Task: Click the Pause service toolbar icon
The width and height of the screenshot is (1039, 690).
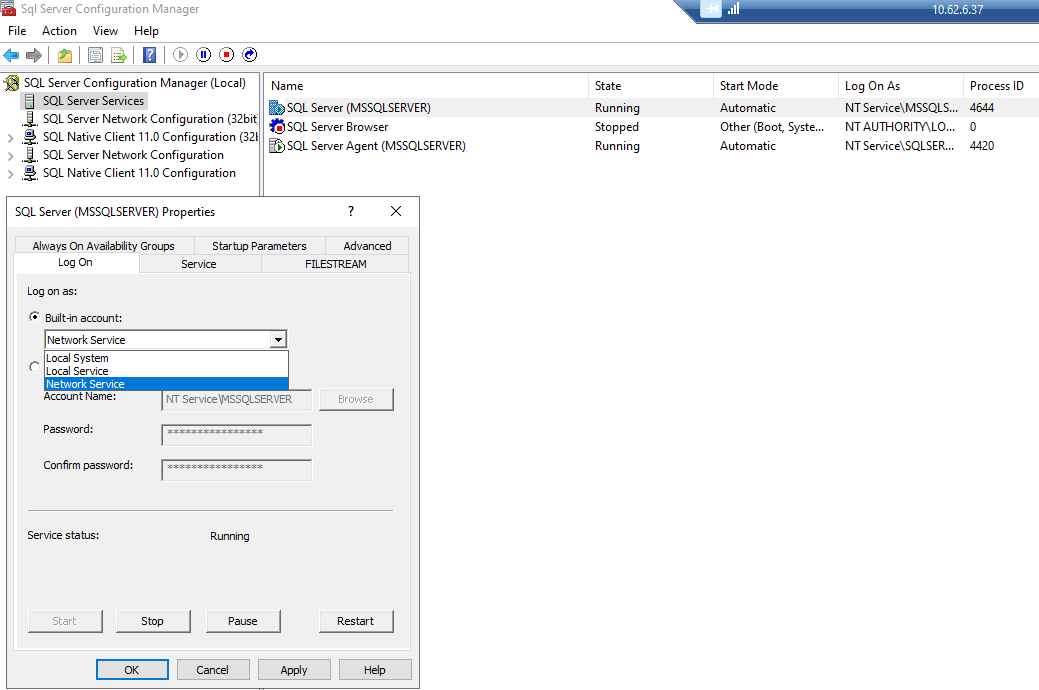Action: coord(203,55)
